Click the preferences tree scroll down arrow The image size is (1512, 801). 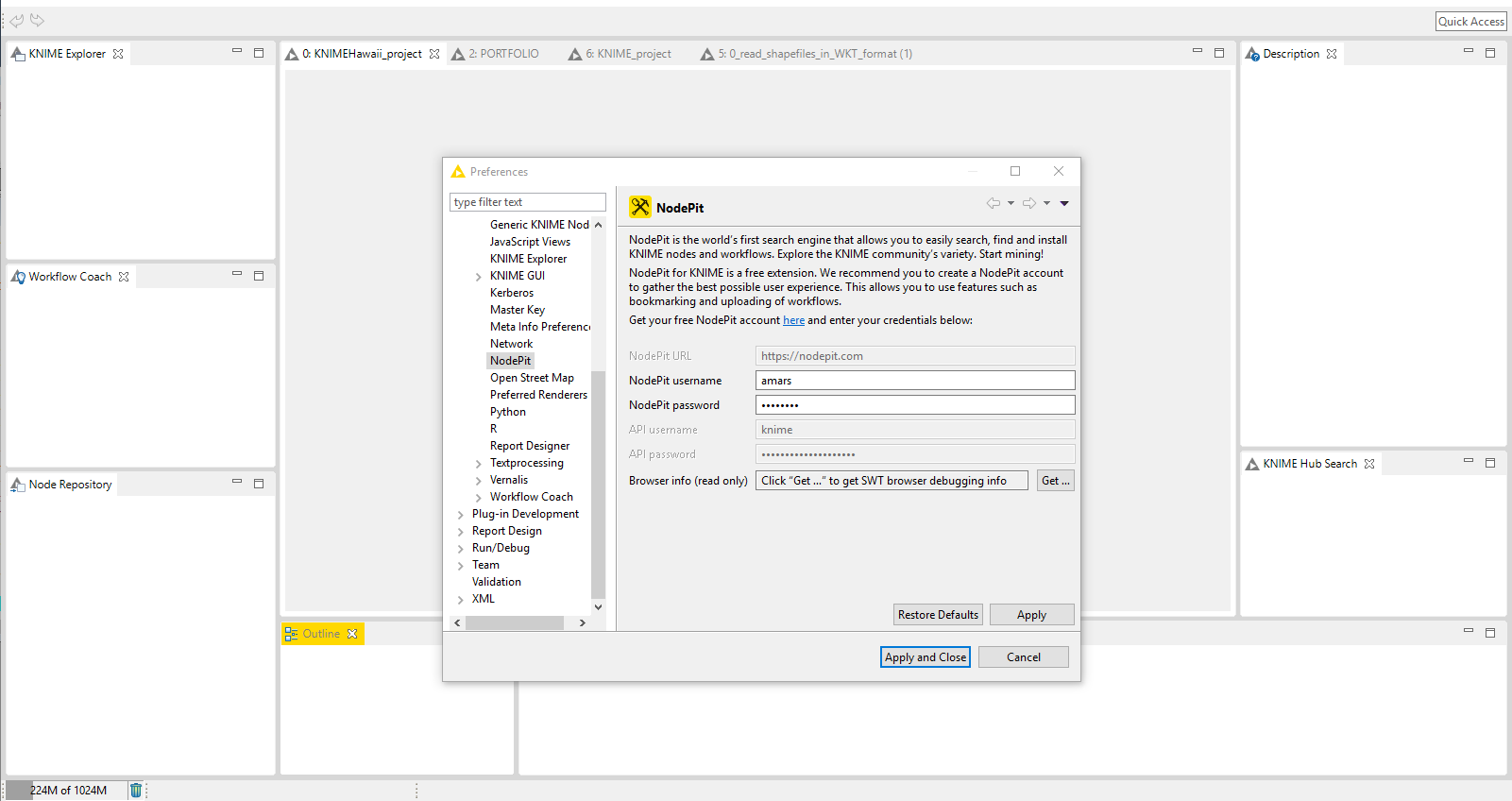click(598, 607)
